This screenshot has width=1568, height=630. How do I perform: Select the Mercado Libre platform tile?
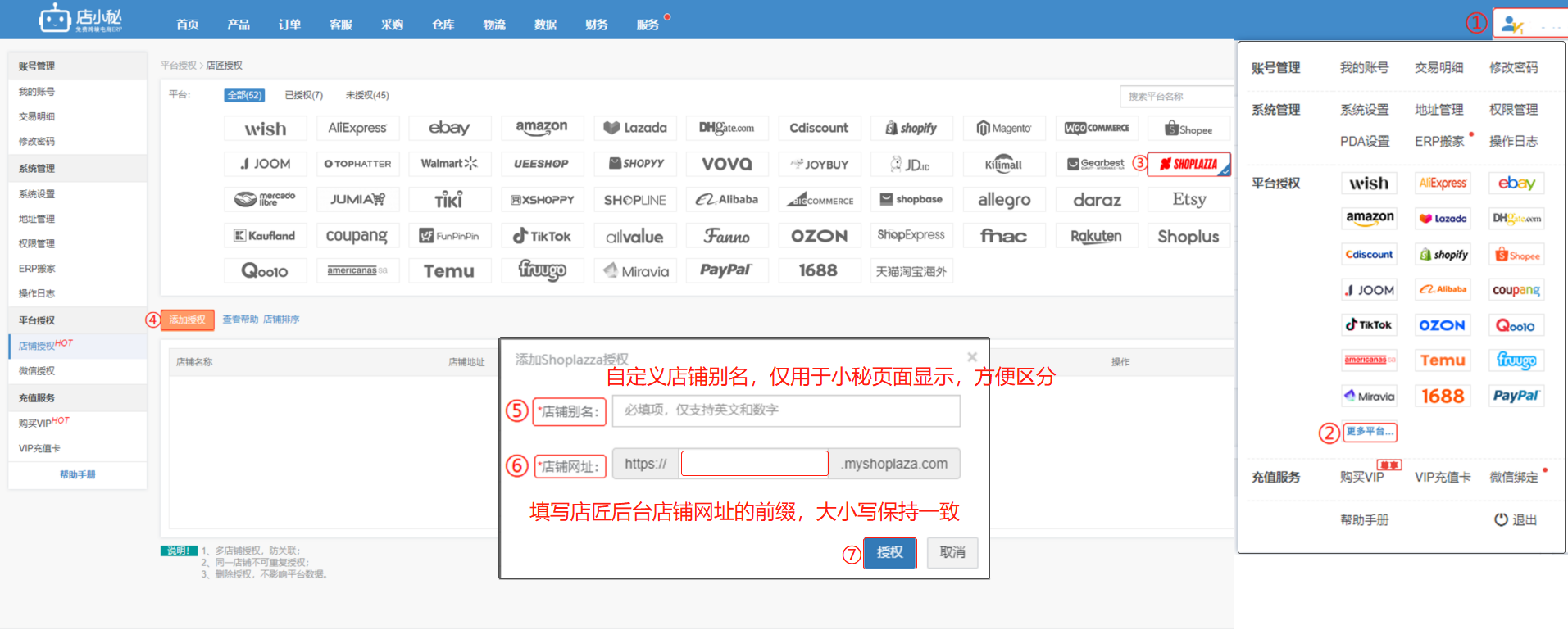266,199
